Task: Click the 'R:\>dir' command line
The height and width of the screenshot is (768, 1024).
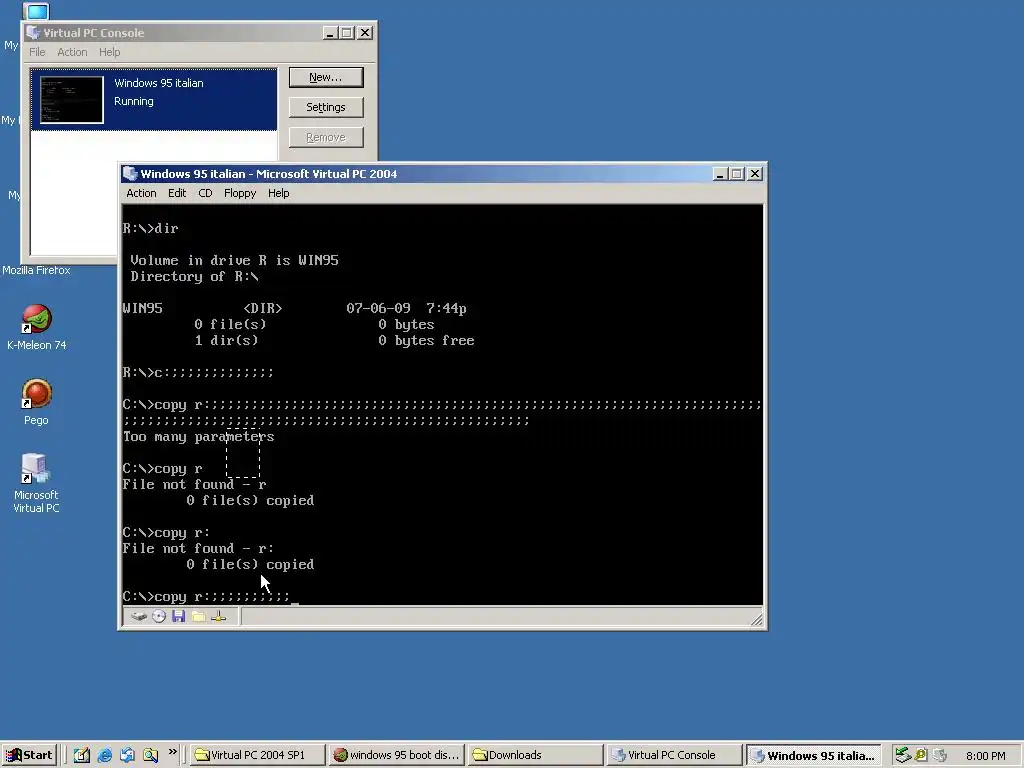Action: click(150, 229)
